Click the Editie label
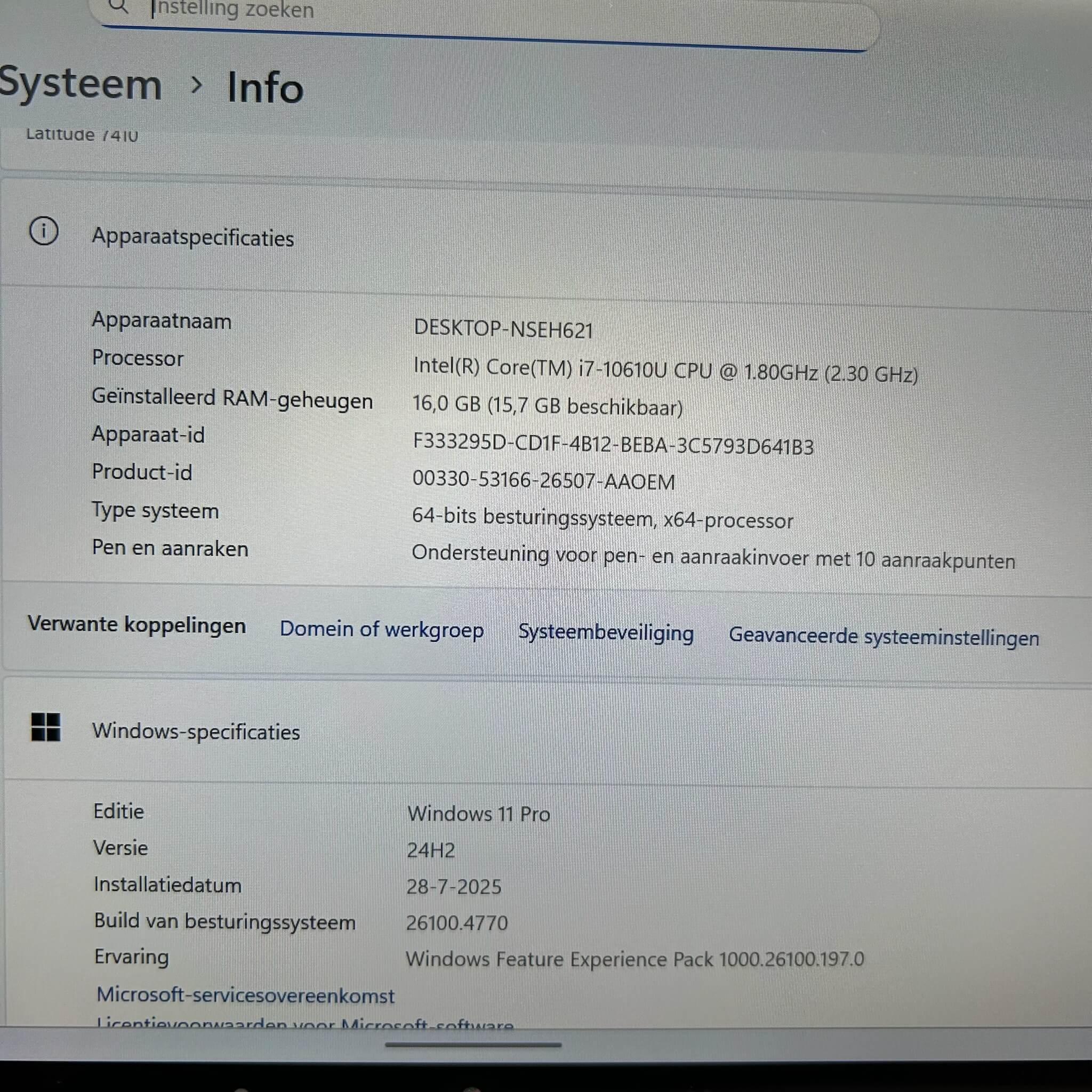Image resolution: width=1092 pixels, height=1092 pixels. (x=119, y=811)
